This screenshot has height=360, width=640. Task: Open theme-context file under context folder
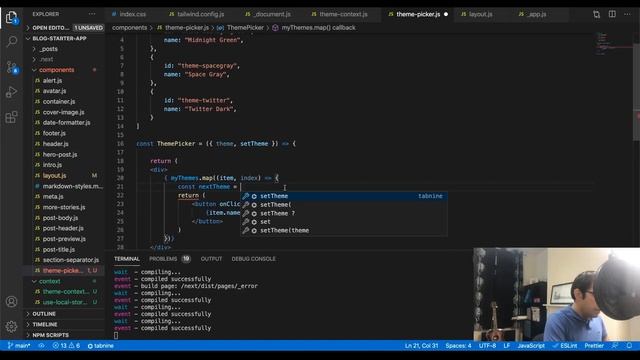(x=64, y=291)
